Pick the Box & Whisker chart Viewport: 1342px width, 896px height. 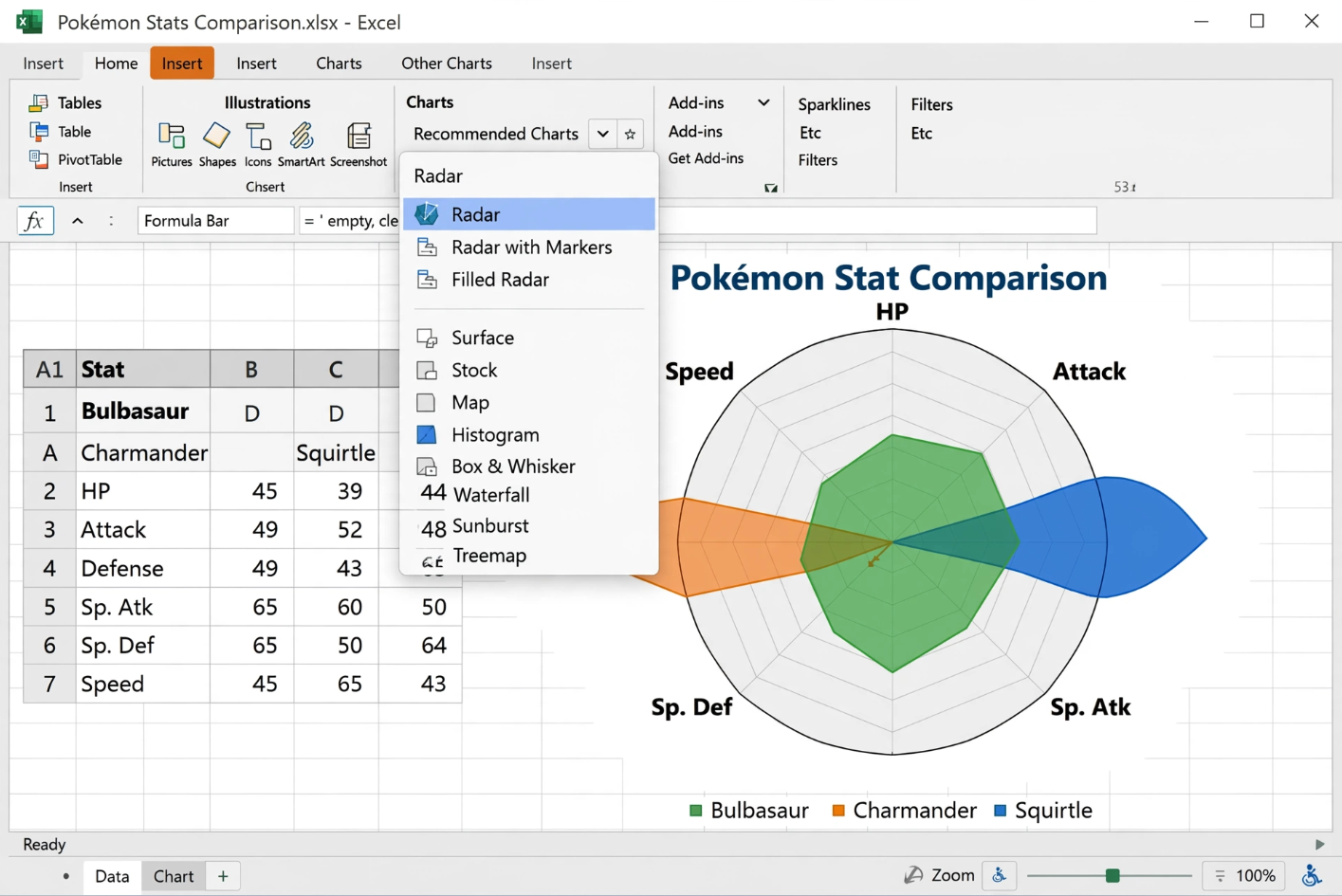(529, 466)
